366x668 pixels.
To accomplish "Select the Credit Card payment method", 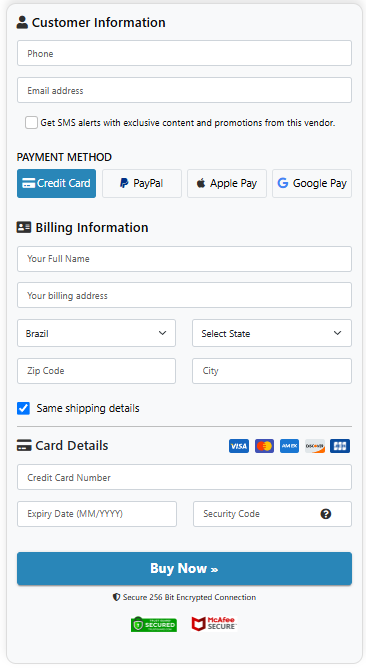I will point(57,183).
